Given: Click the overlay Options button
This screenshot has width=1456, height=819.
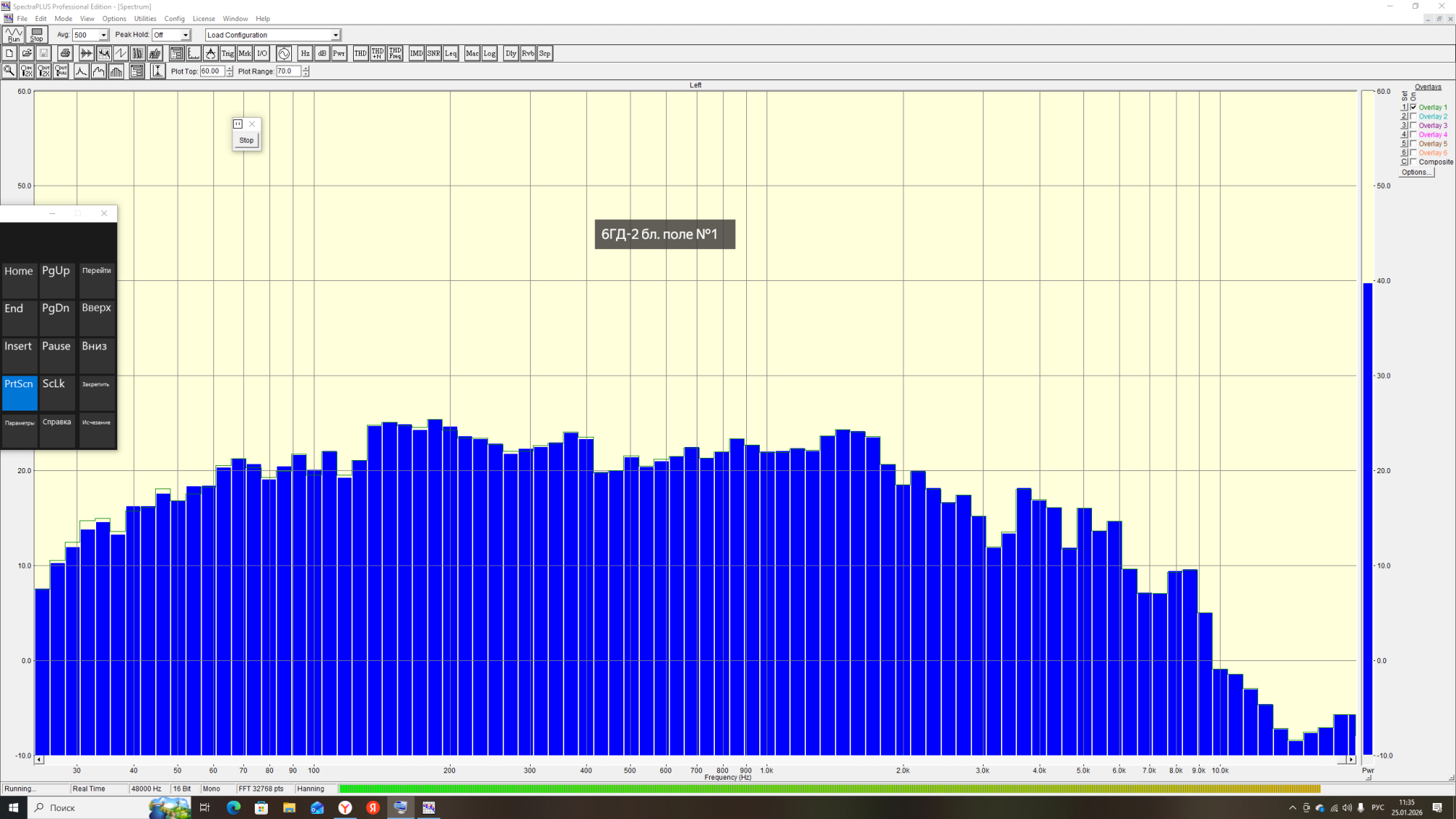Looking at the screenshot, I should coord(1415,173).
